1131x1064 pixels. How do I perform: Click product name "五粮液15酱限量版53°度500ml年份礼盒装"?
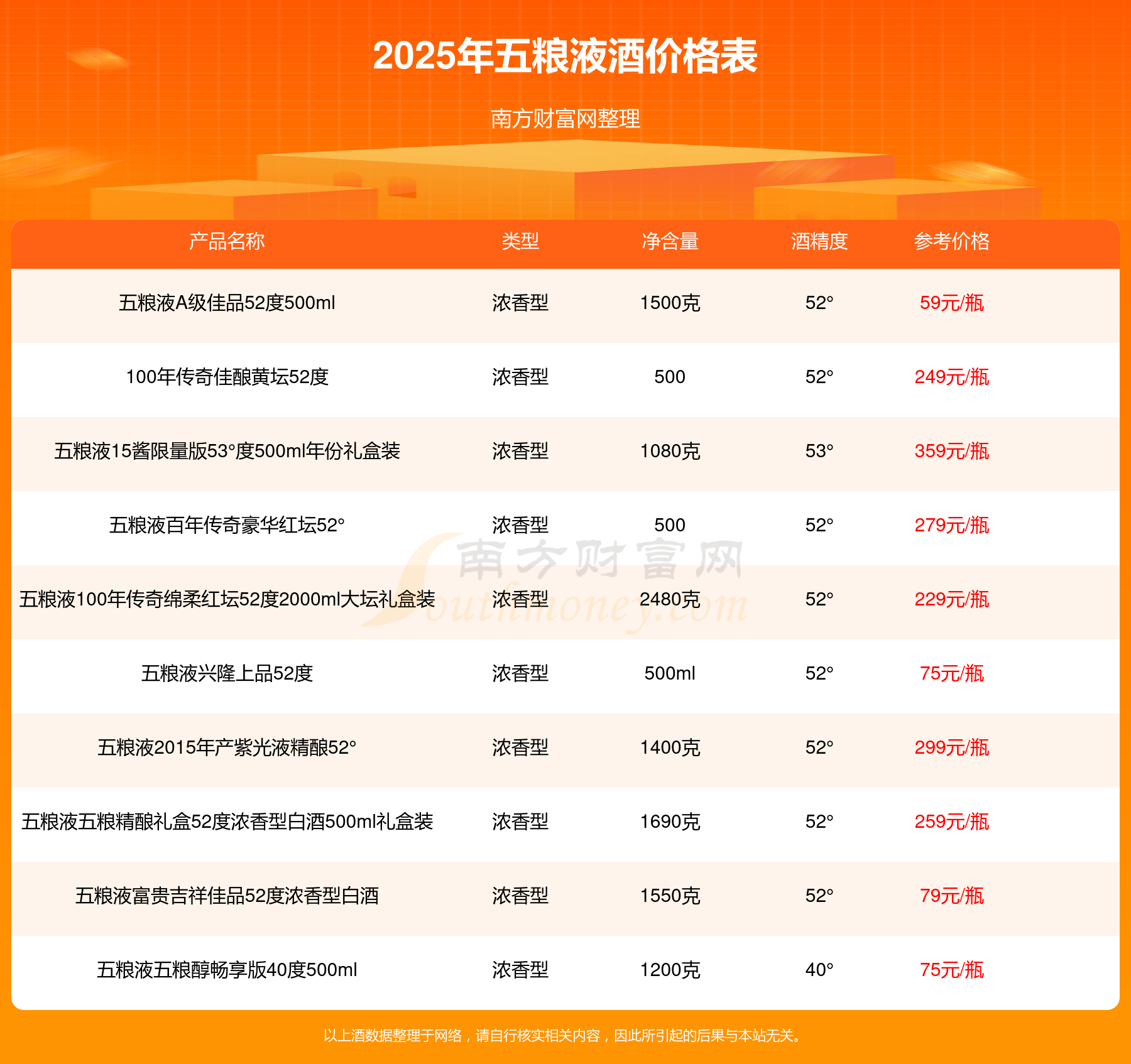pyautogui.click(x=227, y=451)
